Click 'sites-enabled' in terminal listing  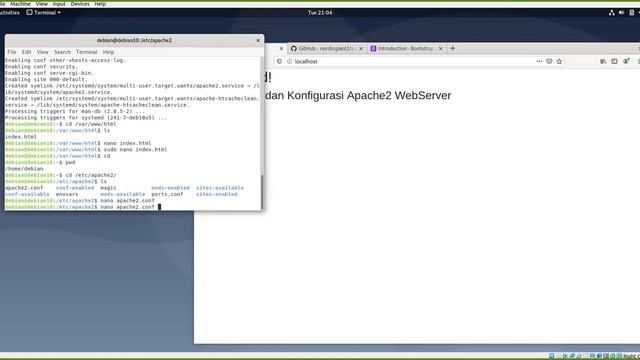click(217, 194)
